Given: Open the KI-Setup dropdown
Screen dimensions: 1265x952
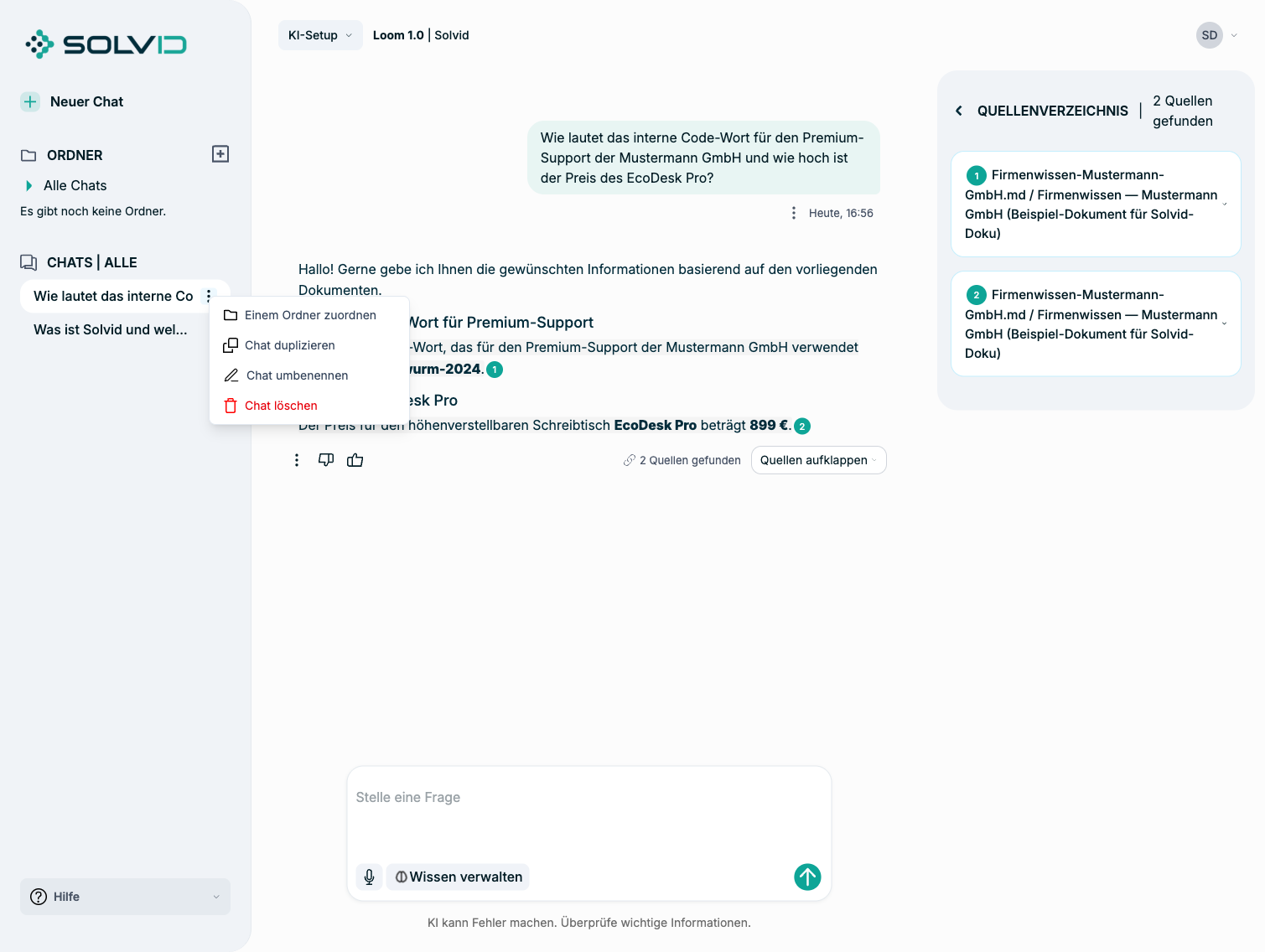Looking at the screenshot, I should [320, 35].
